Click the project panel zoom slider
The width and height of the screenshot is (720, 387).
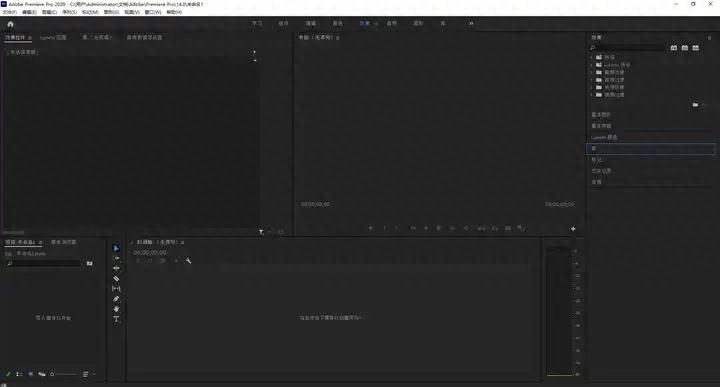point(63,374)
